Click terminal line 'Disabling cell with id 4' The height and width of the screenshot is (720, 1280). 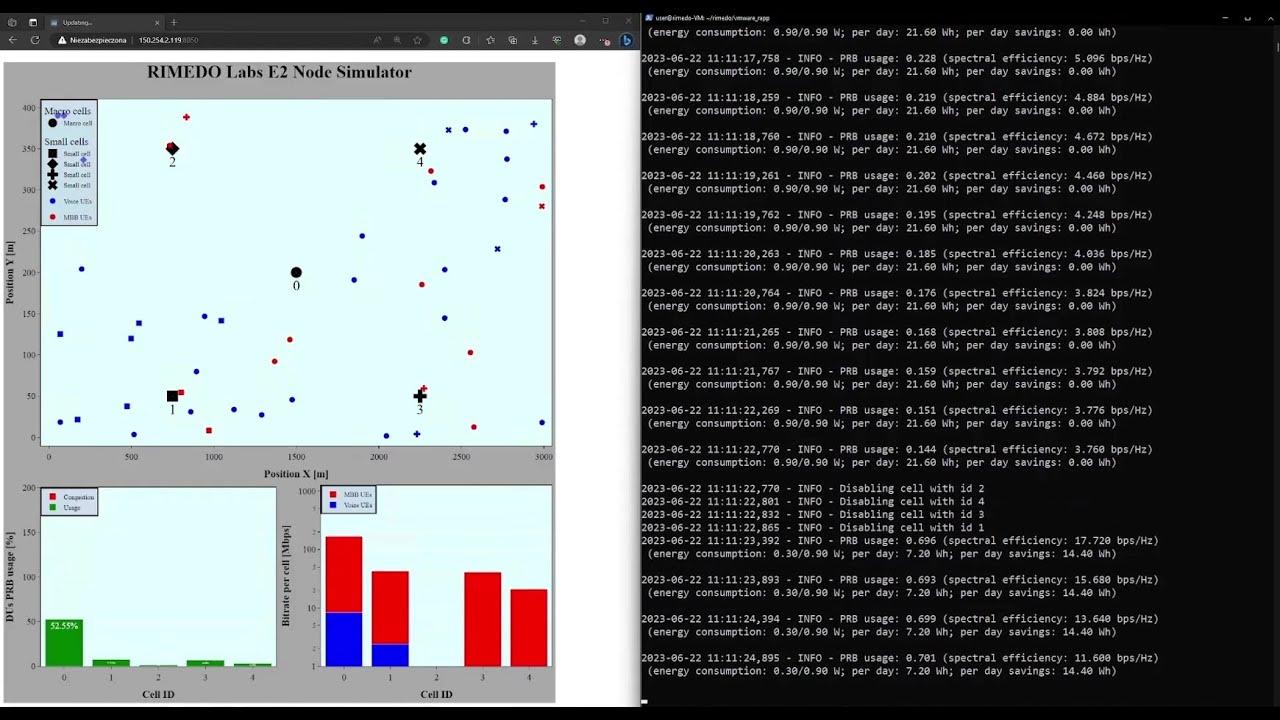[x=812, y=501]
